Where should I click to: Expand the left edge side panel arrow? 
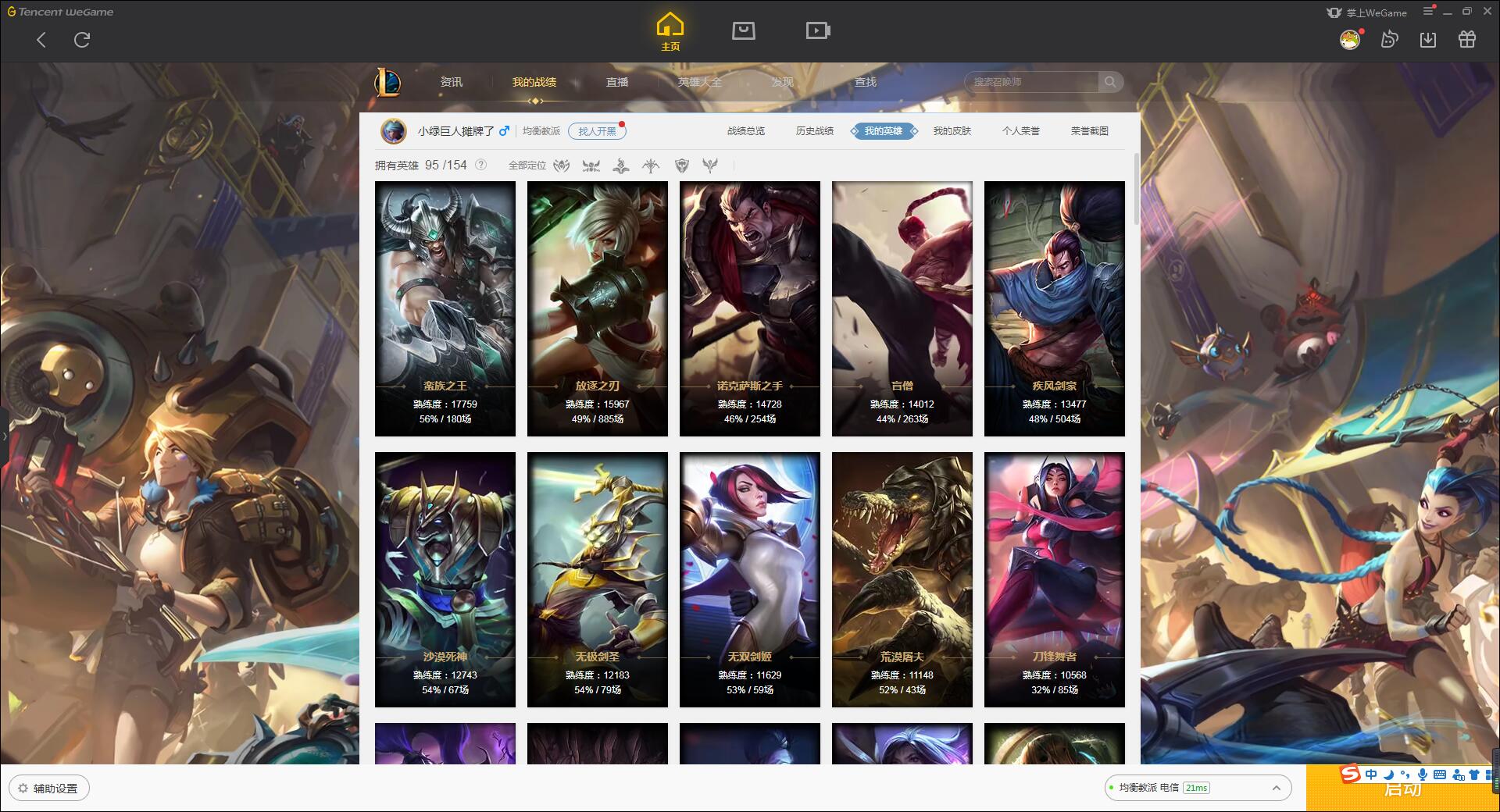pyautogui.click(x=4, y=436)
